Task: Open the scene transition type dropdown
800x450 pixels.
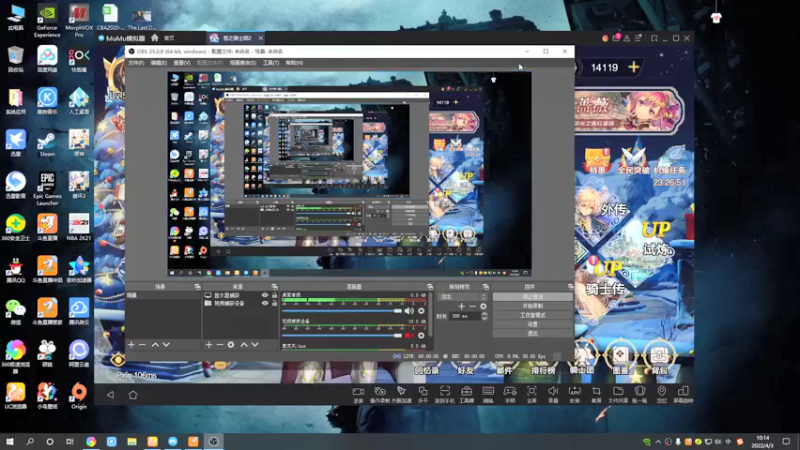Action: pyautogui.click(x=463, y=296)
